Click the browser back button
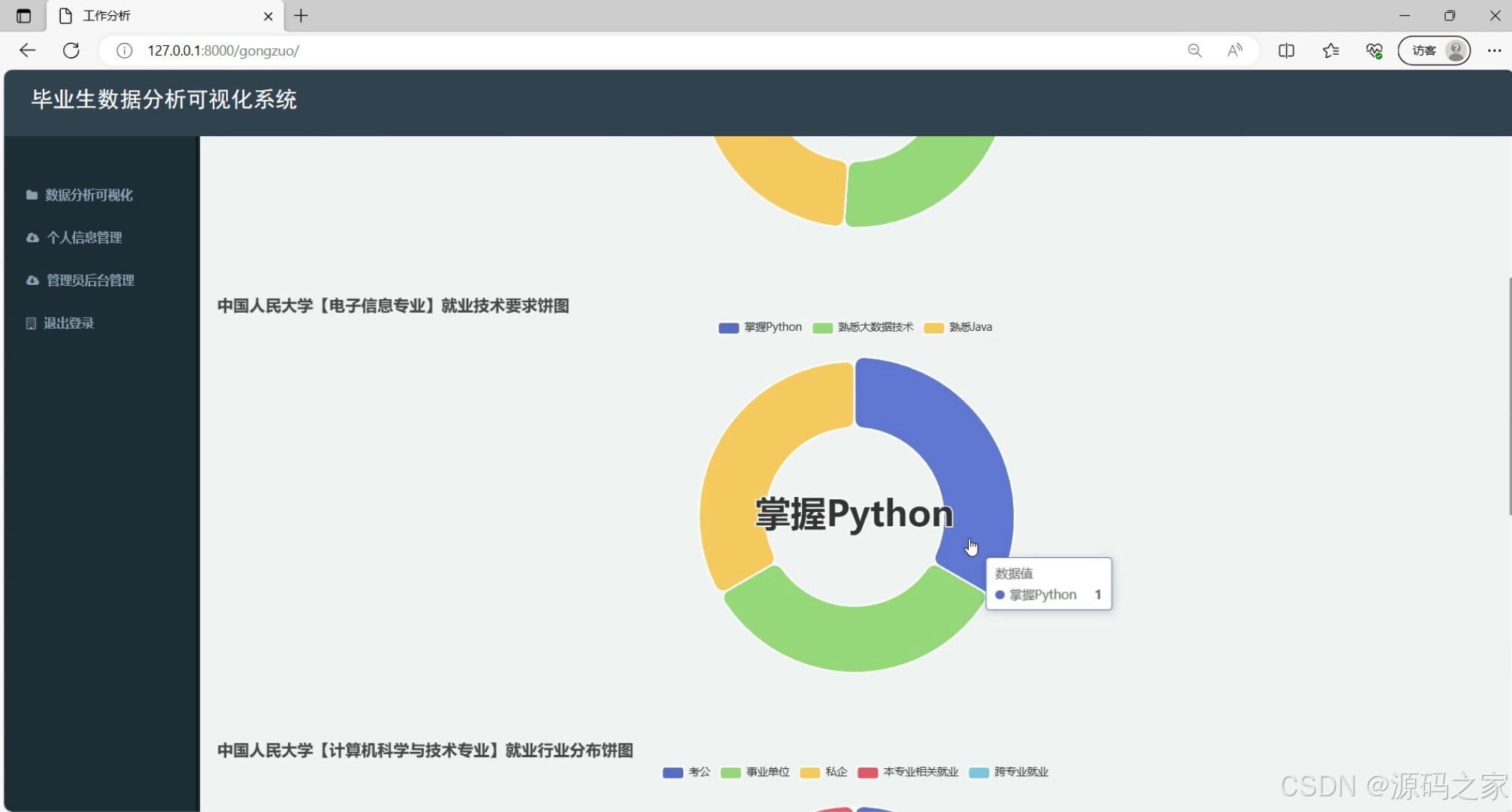 coord(27,50)
